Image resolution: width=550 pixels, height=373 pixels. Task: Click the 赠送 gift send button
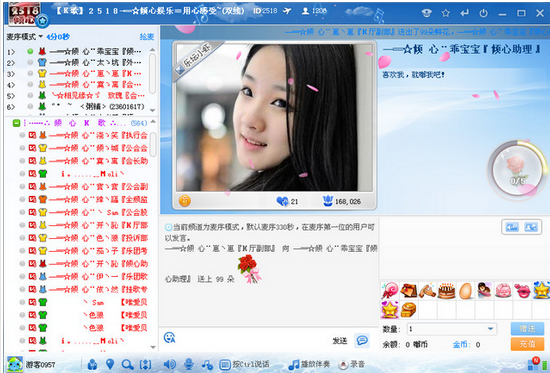(527, 329)
